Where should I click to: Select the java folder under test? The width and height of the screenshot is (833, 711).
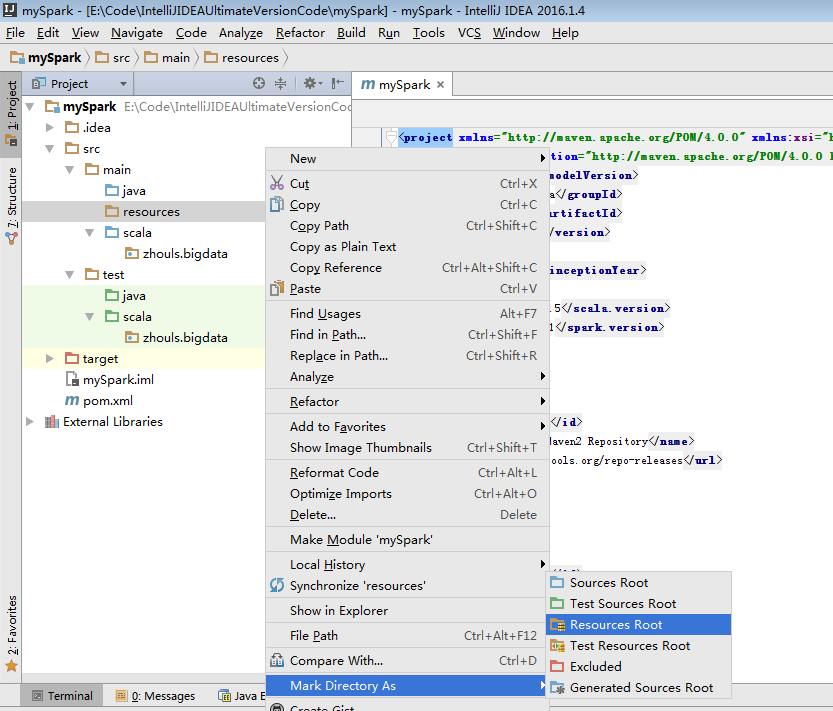pyautogui.click(x=125, y=295)
